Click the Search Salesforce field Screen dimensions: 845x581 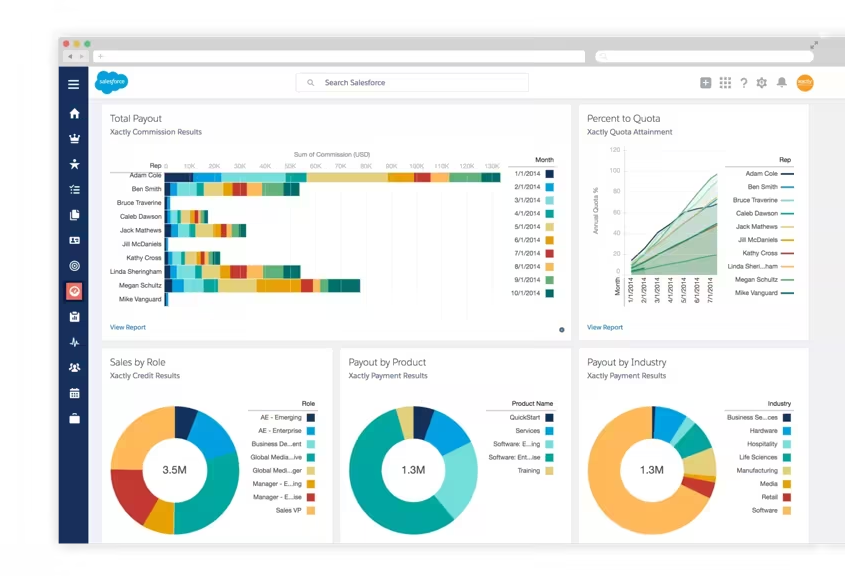coord(412,82)
